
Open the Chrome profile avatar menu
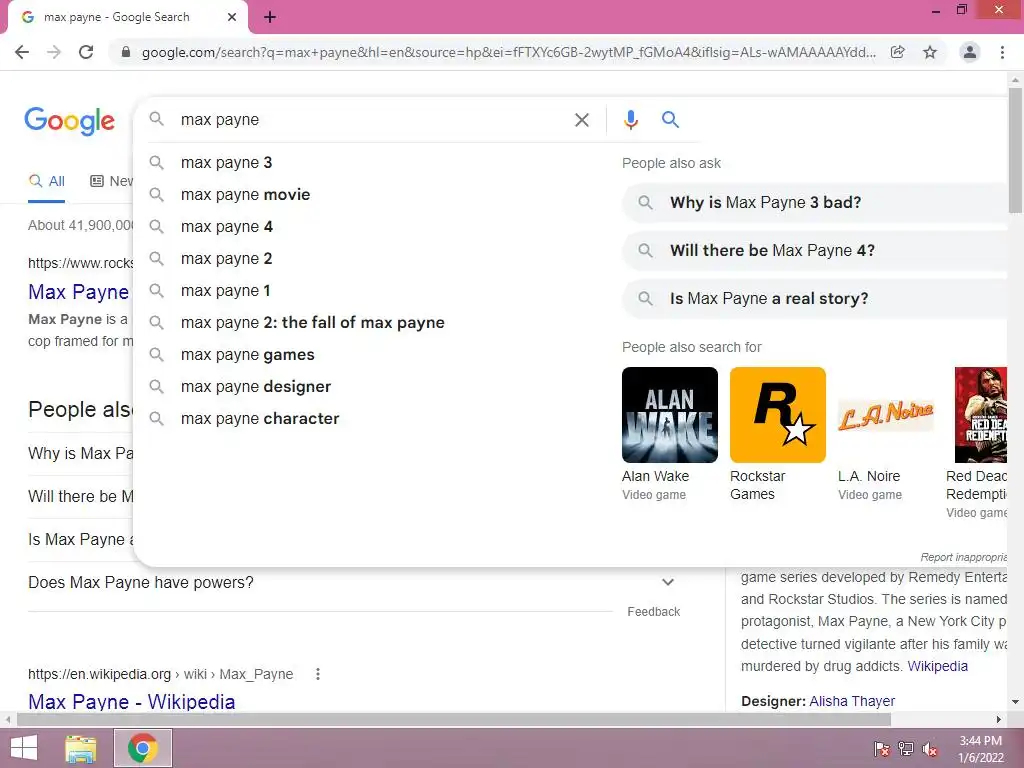coord(970,52)
